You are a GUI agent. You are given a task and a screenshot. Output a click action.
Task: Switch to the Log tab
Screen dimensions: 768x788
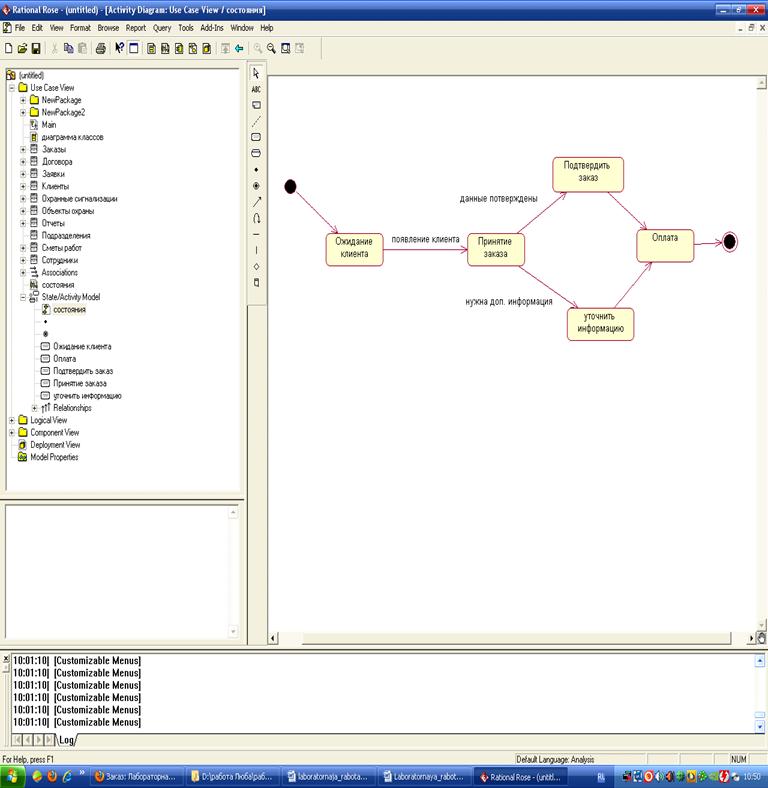point(66,740)
